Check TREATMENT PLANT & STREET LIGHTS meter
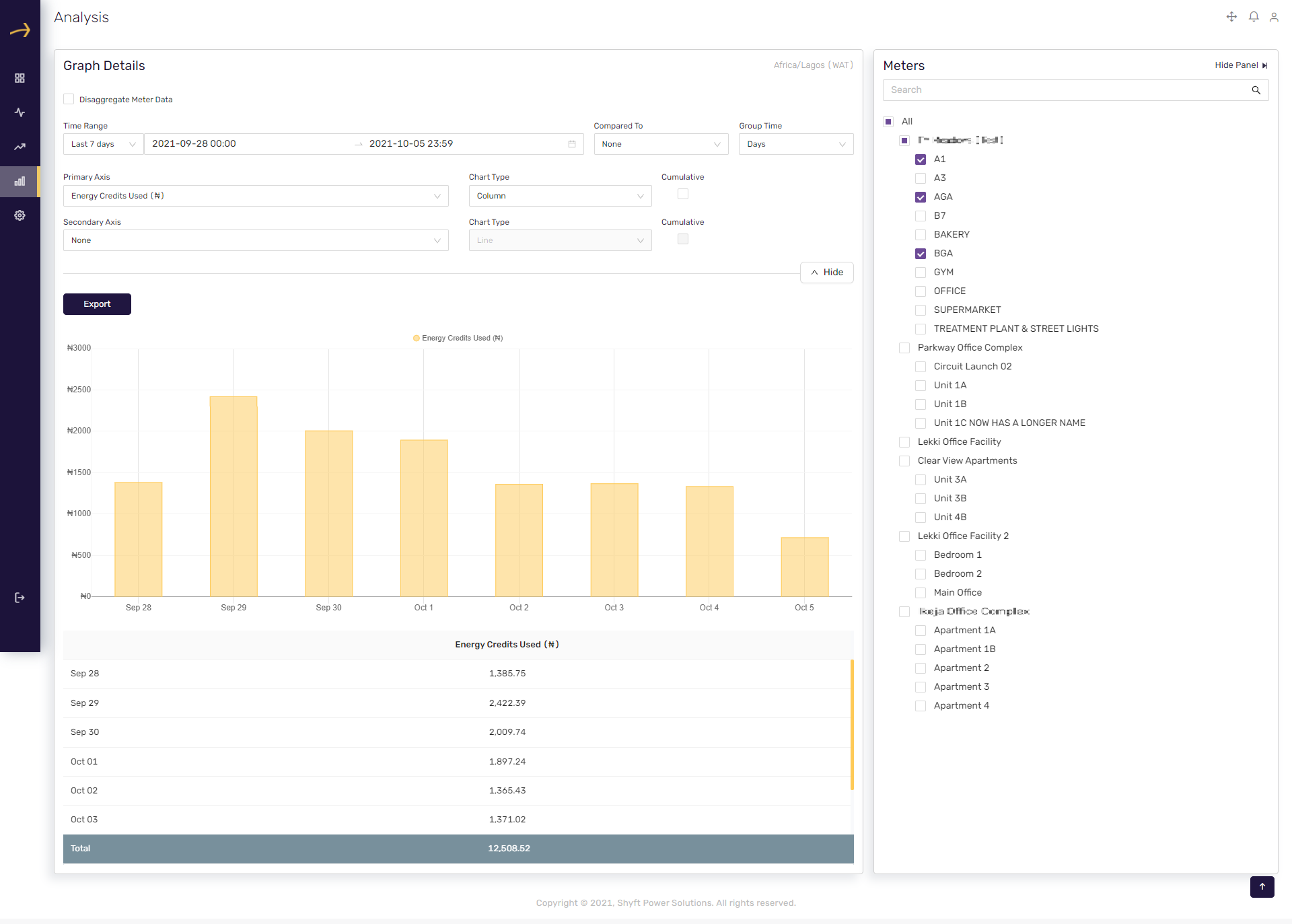Image resolution: width=1292 pixels, height=924 pixels. (921, 329)
